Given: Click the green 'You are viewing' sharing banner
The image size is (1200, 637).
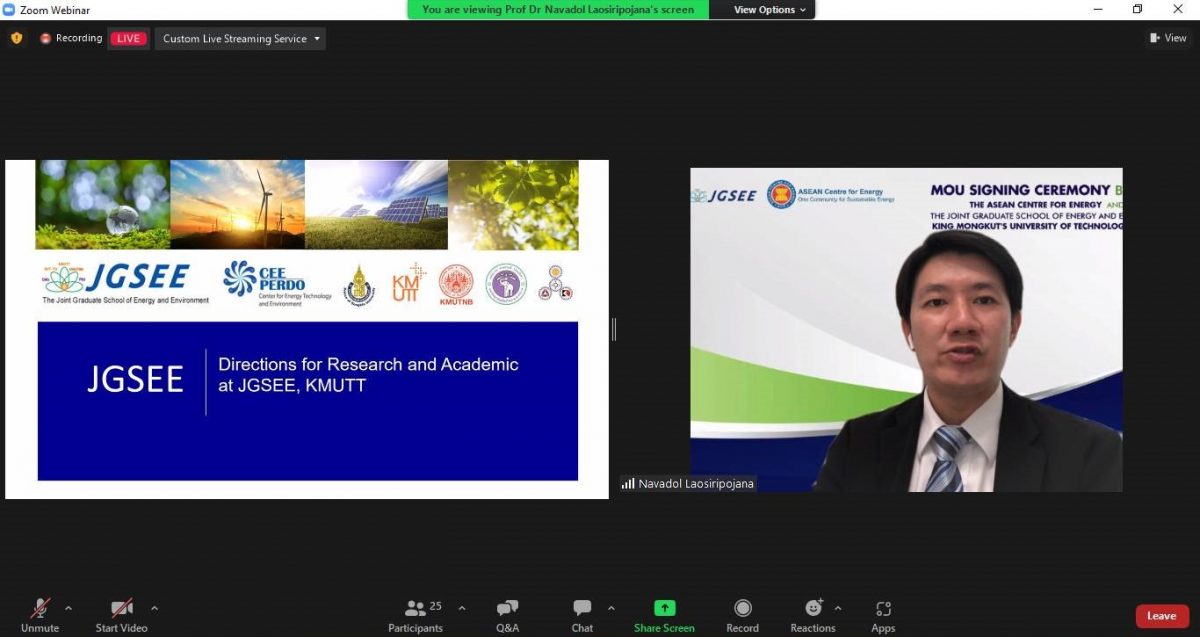Looking at the screenshot, I should (x=558, y=10).
